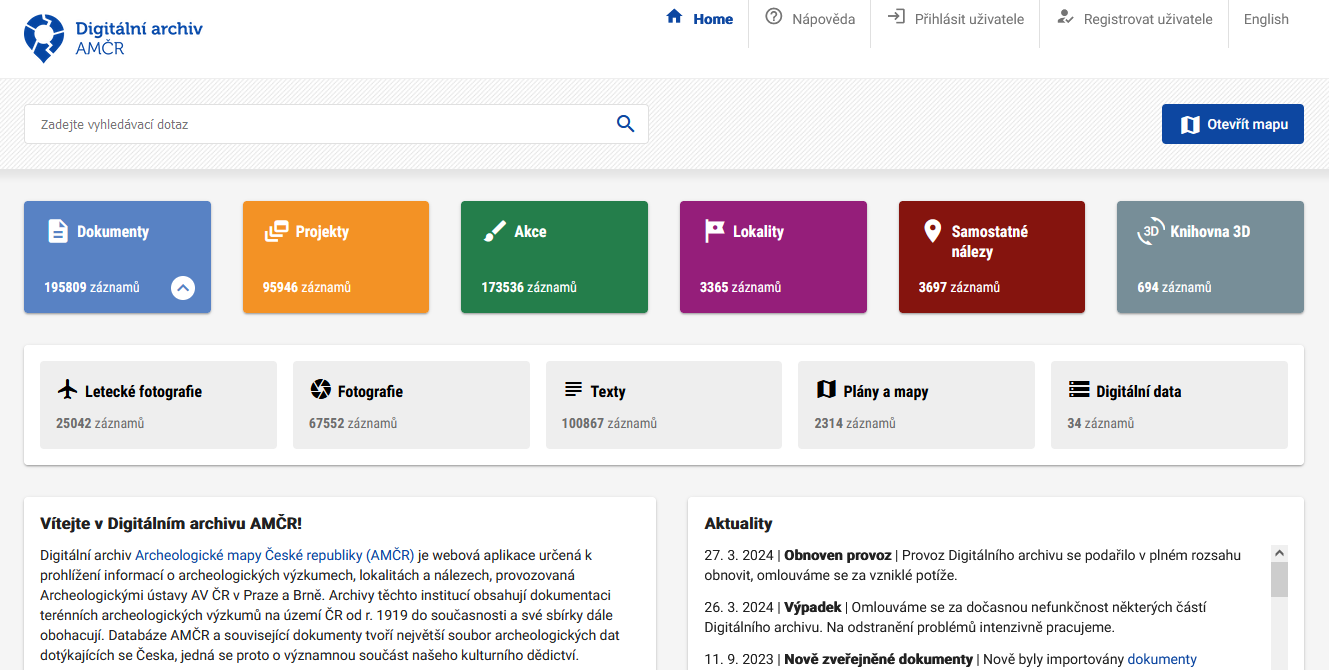This screenshot has height=670, width=1329.
Task: Open Nápověda help page
Action: [x=810, y=19]
